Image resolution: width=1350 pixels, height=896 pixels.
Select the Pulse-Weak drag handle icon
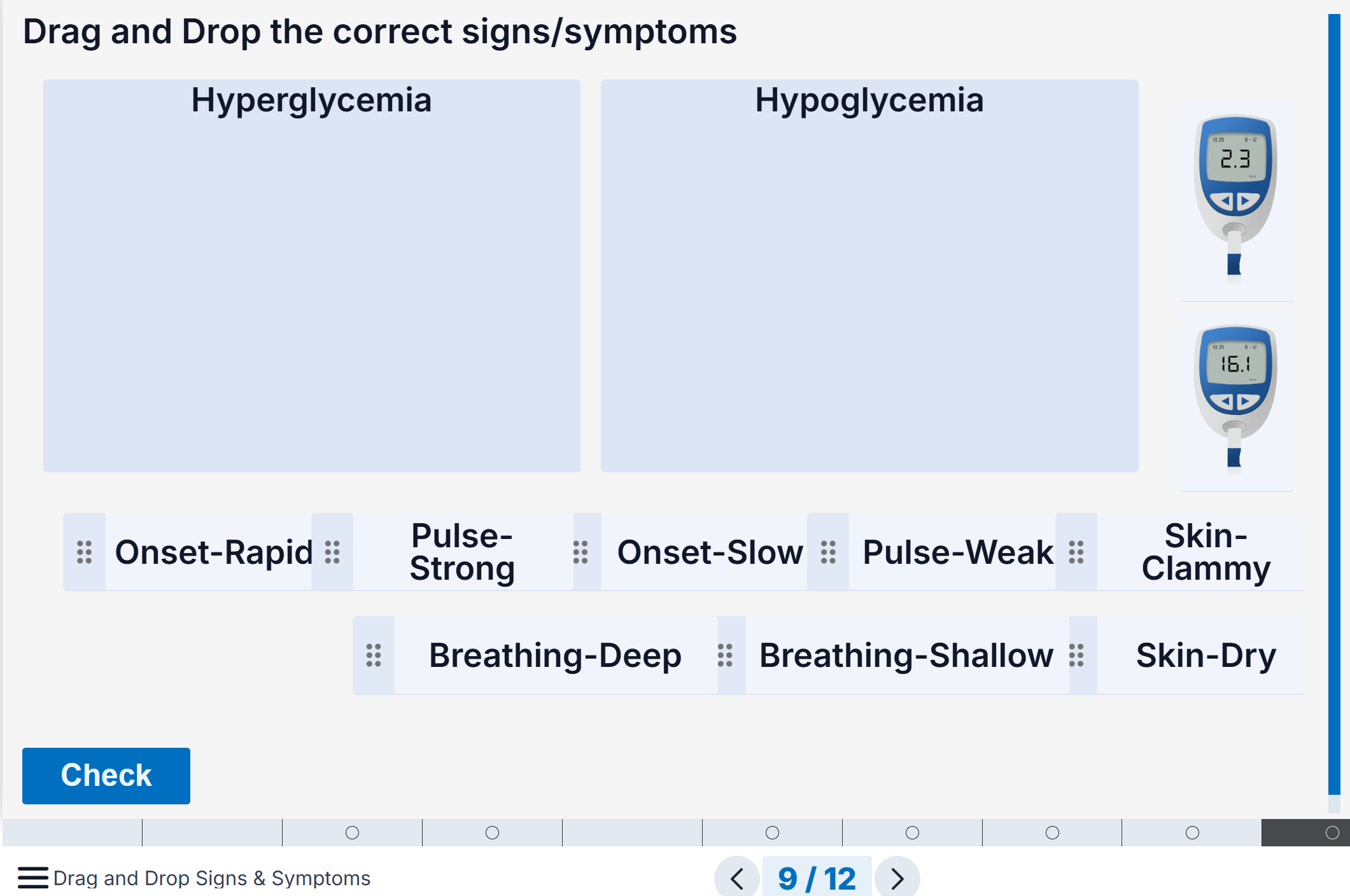click(x=828, y=552)
